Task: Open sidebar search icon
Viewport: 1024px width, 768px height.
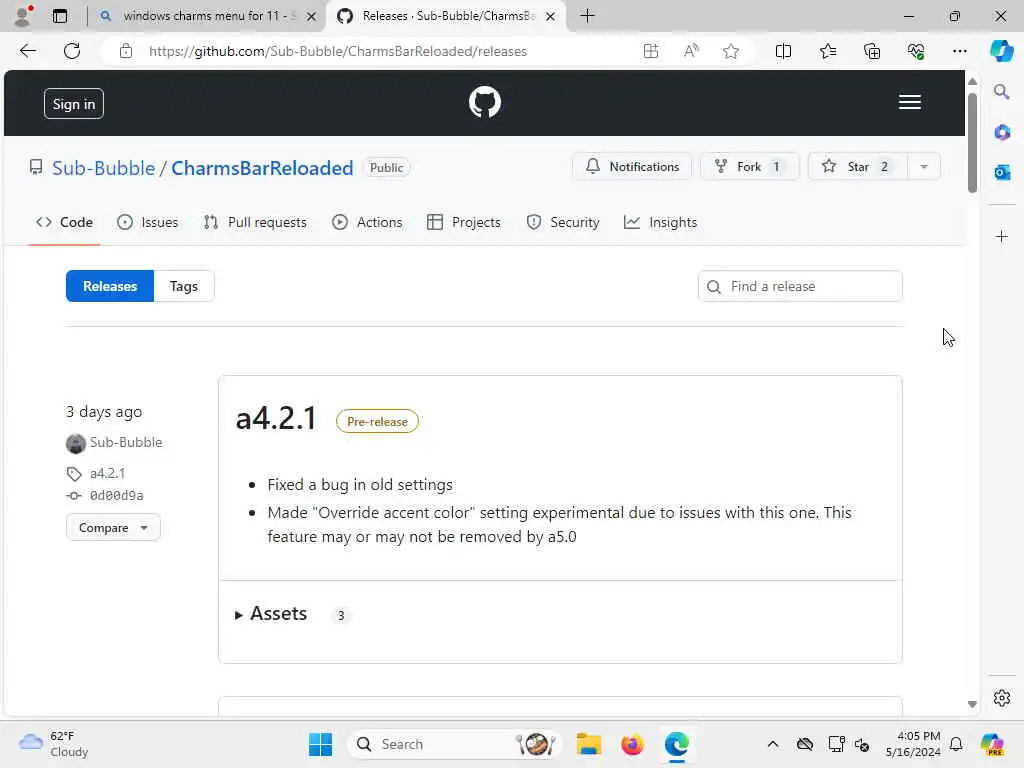Action: point(1001,91)
